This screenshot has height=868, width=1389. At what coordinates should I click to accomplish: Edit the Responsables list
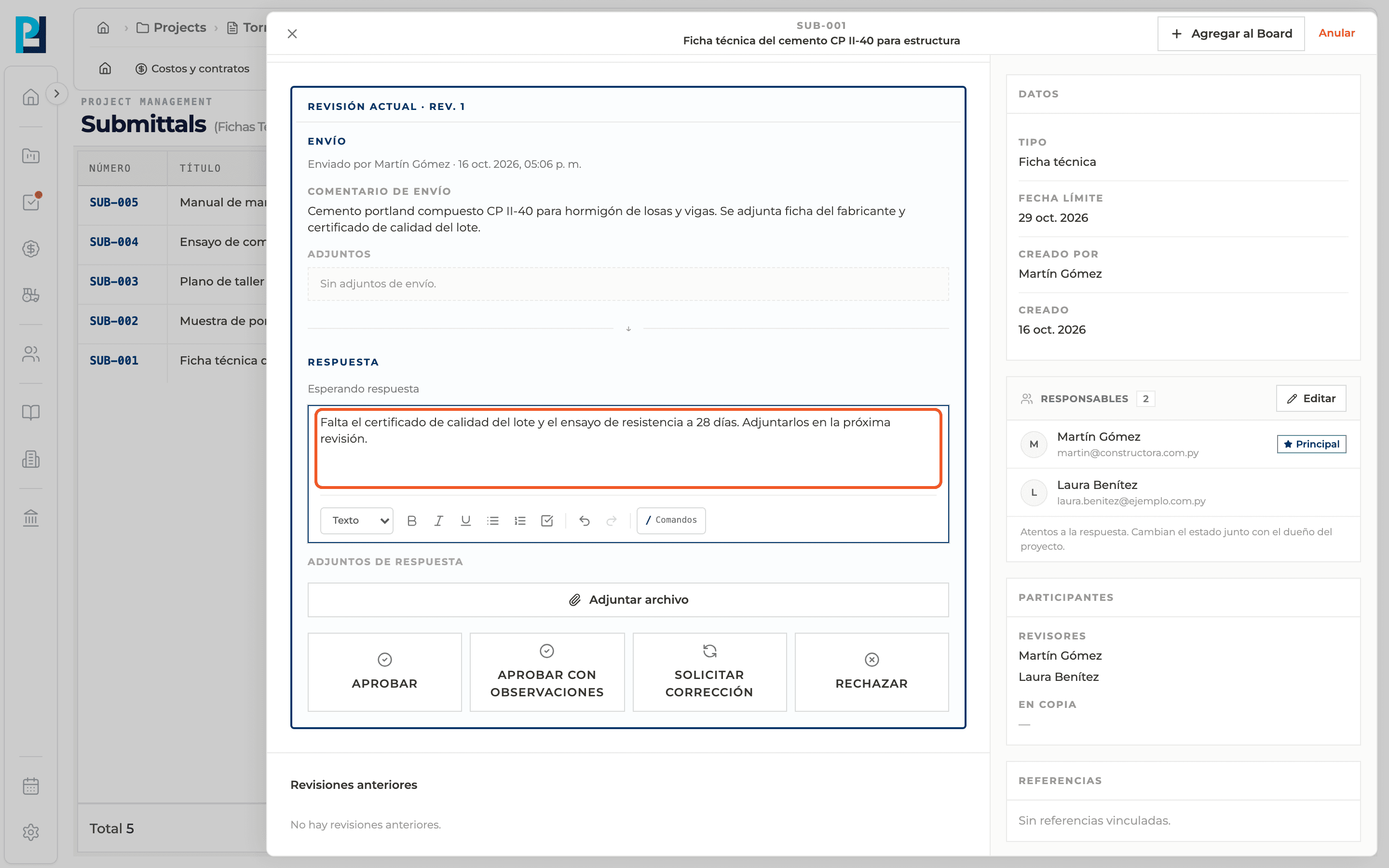click(1311, 398)
